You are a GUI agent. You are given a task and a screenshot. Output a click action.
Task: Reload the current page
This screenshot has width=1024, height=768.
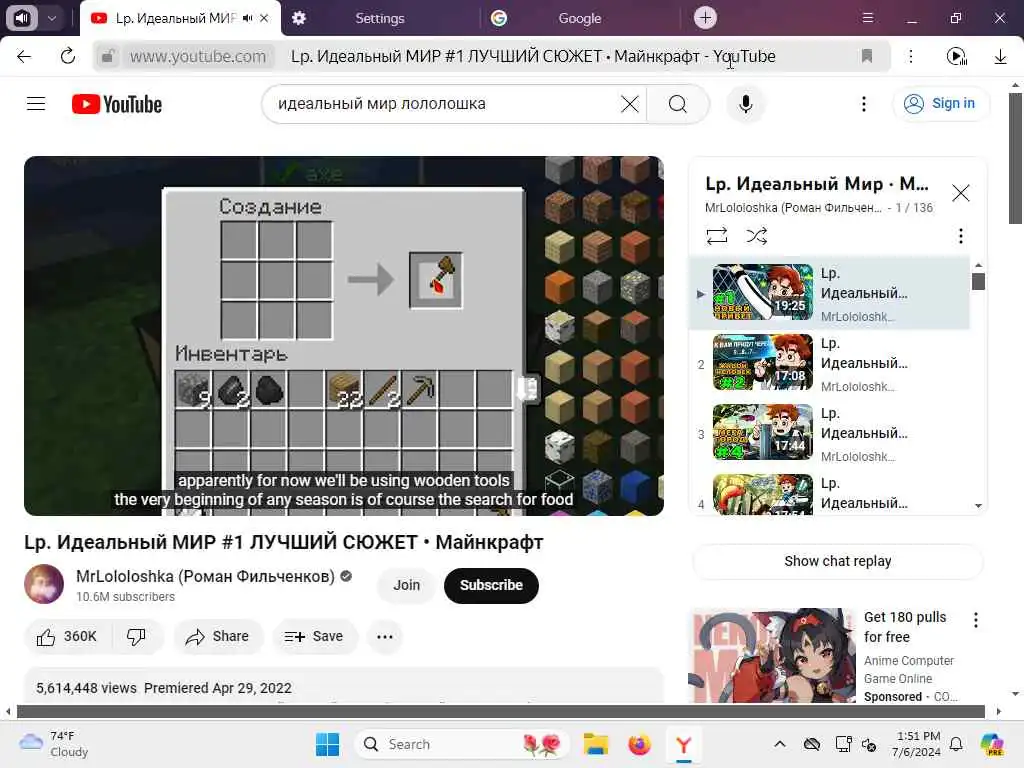pos(67,56)
